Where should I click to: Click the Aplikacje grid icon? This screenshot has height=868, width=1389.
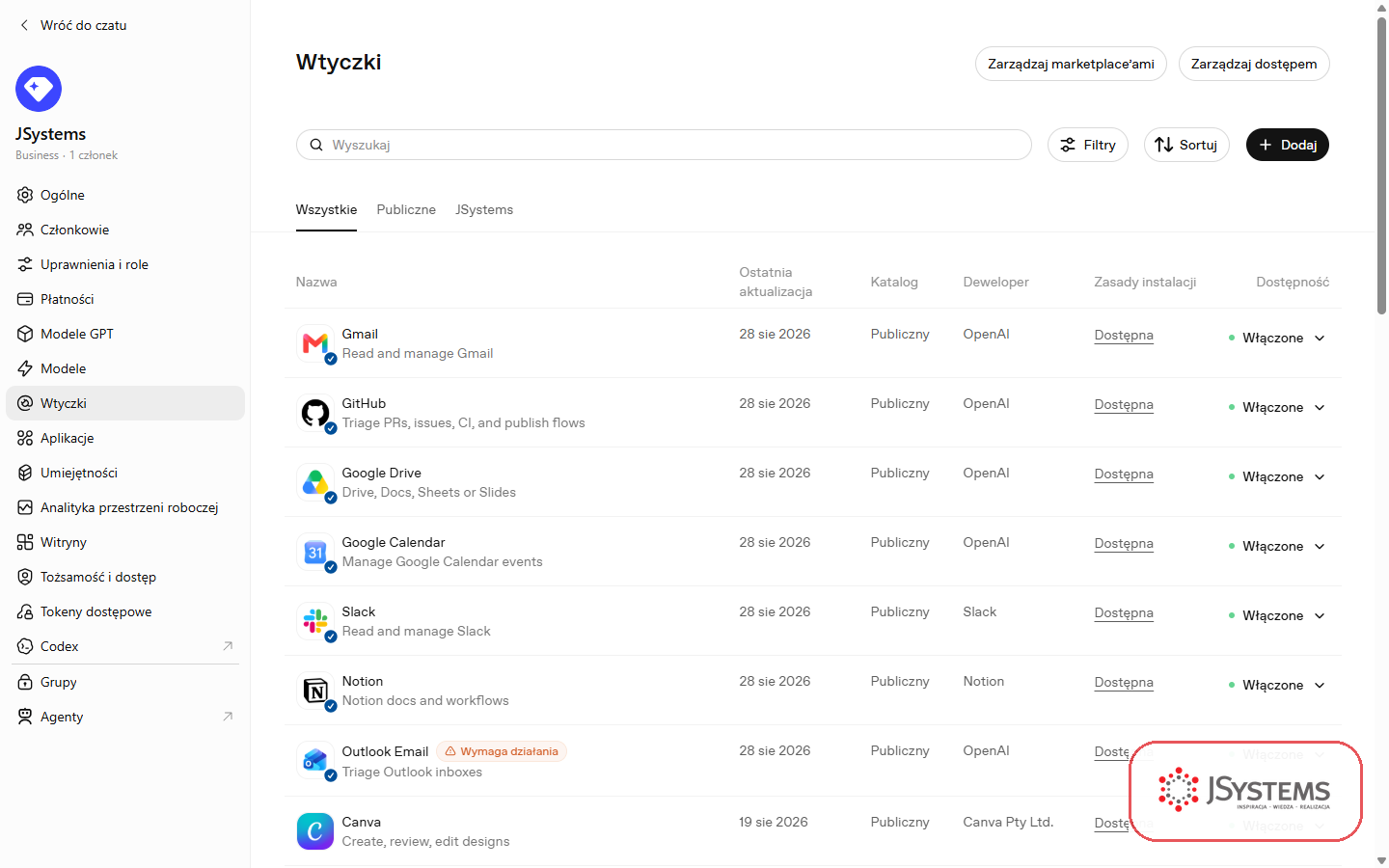(x=25, y=438)
